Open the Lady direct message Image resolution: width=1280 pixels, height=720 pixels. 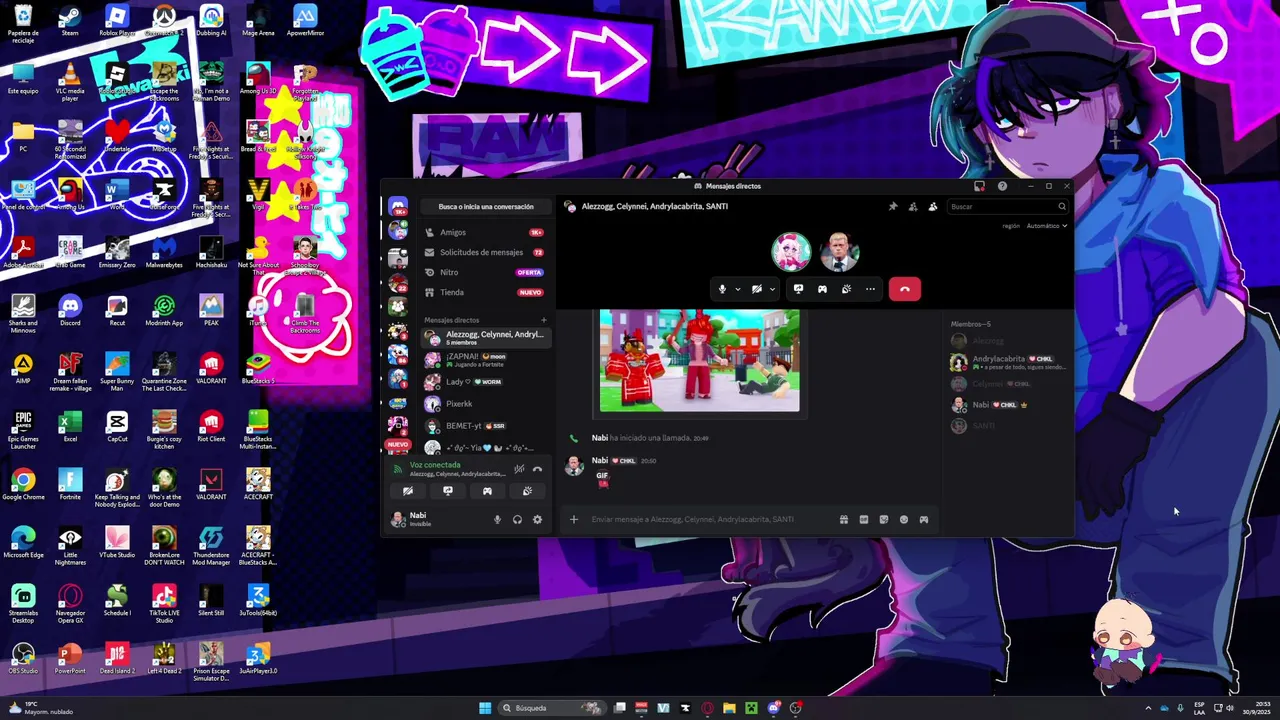pyautogui.click(x=485, y=382)
